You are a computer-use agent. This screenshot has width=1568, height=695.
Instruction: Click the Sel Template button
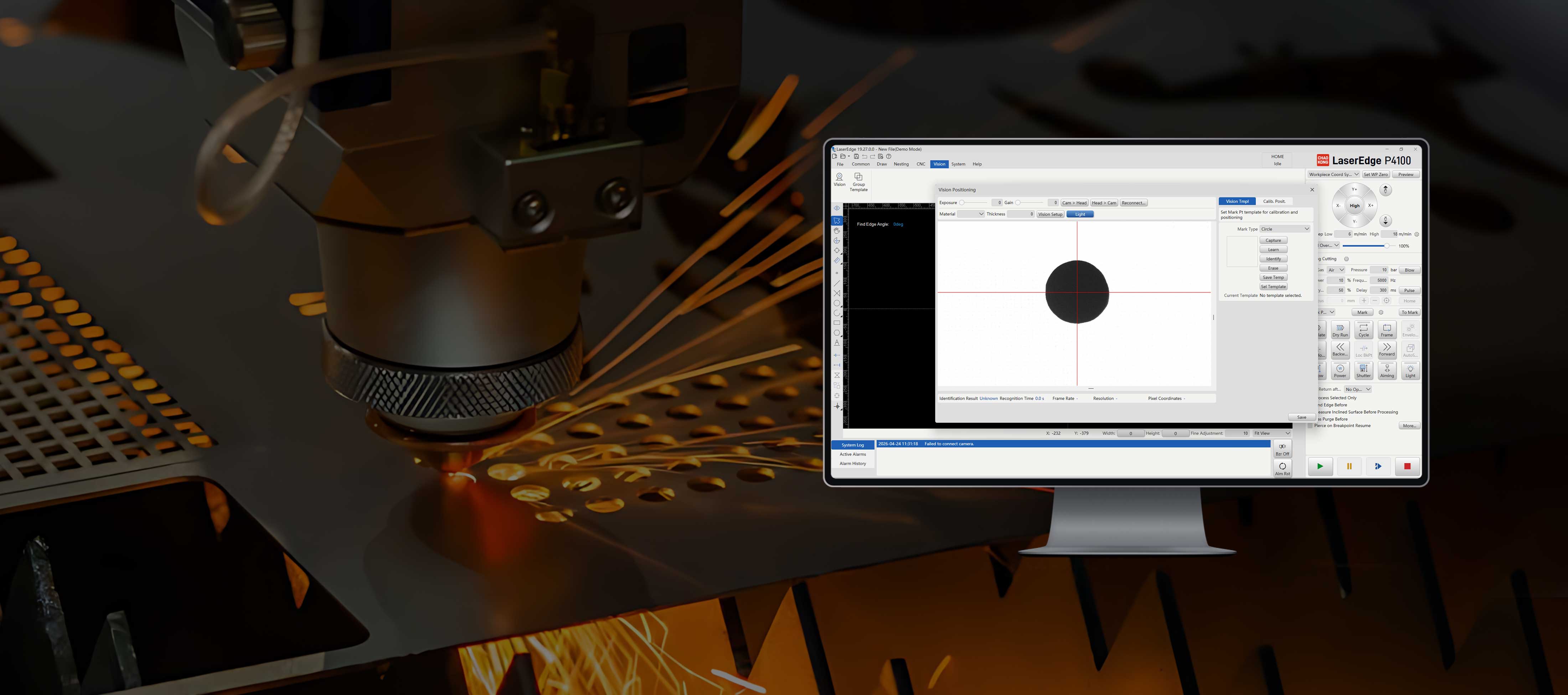(1273, 287)
